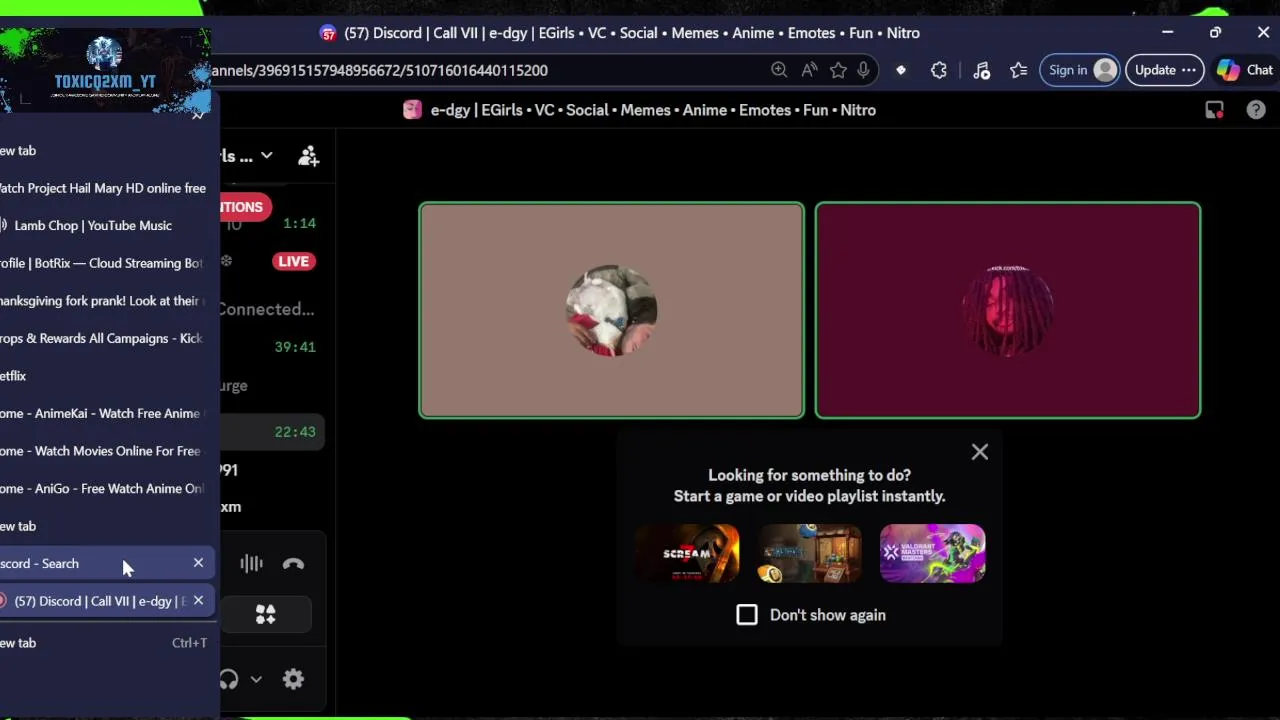This screenshot has height=720, width=1280.
Task: Click the red LIVE badge
Action: [x=294, y=261]
